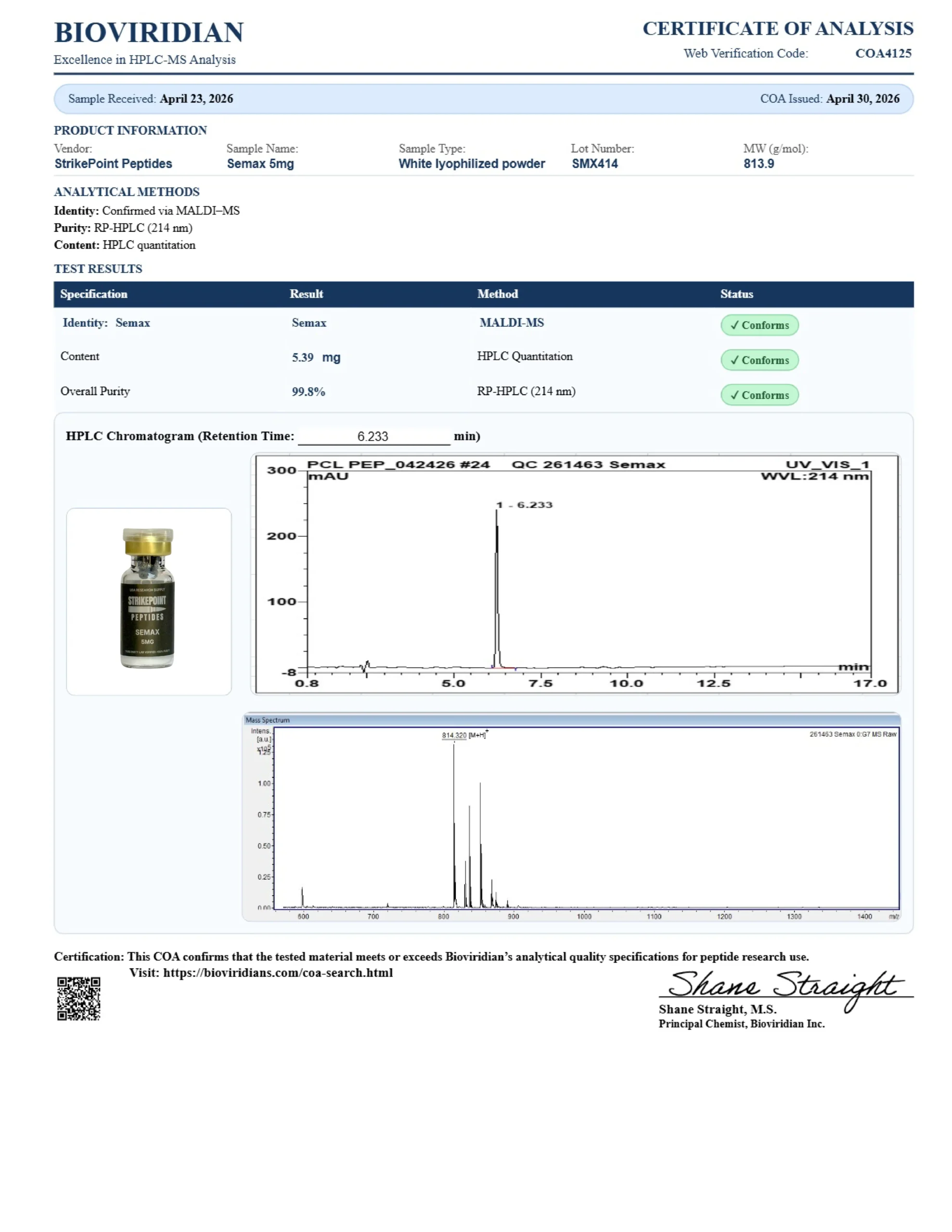Click the vendor name StrikePoint Peptides

114,164
